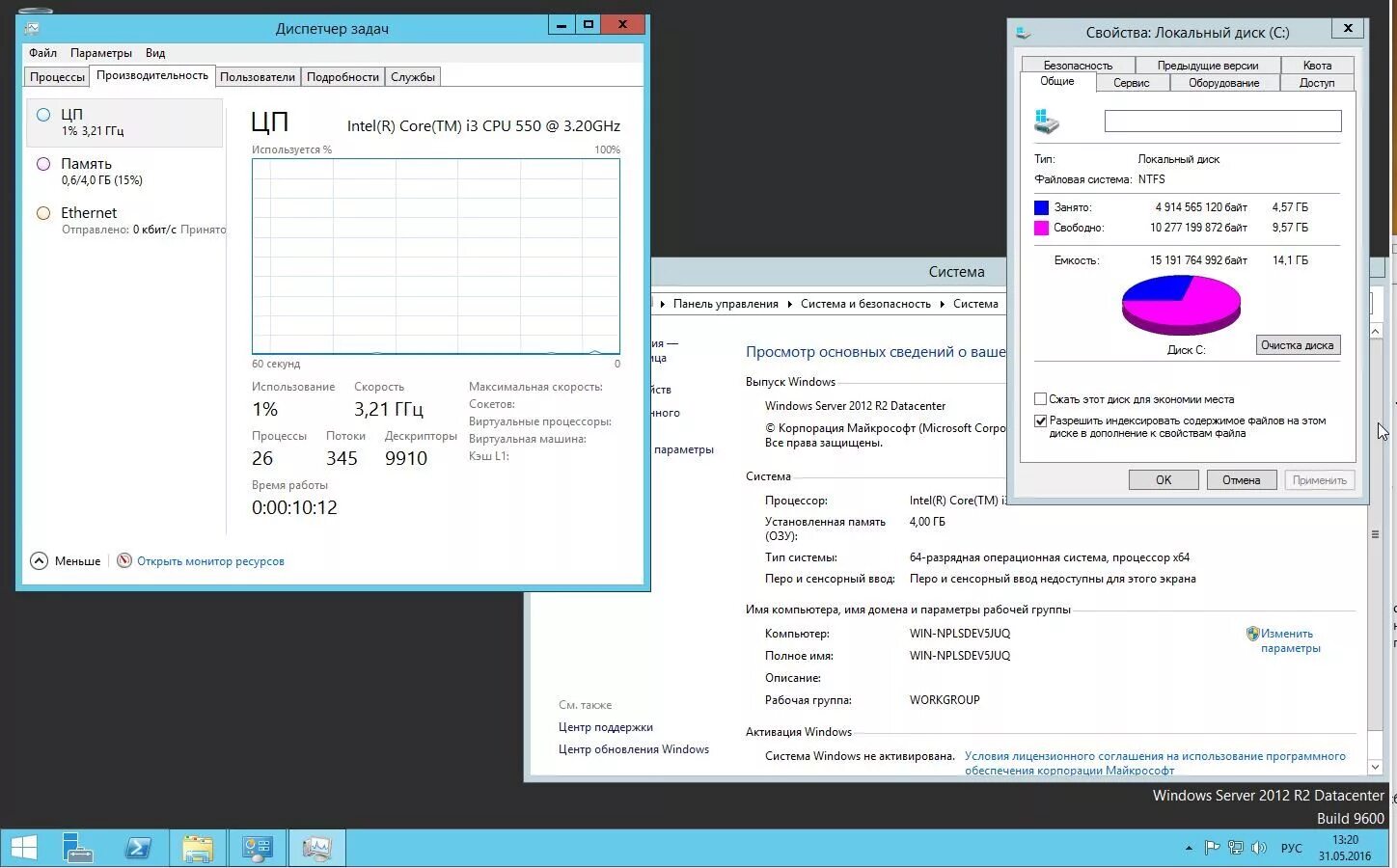
Task: Open the Windows Start button
Action: pyautogui.click(x=23, y=848)
